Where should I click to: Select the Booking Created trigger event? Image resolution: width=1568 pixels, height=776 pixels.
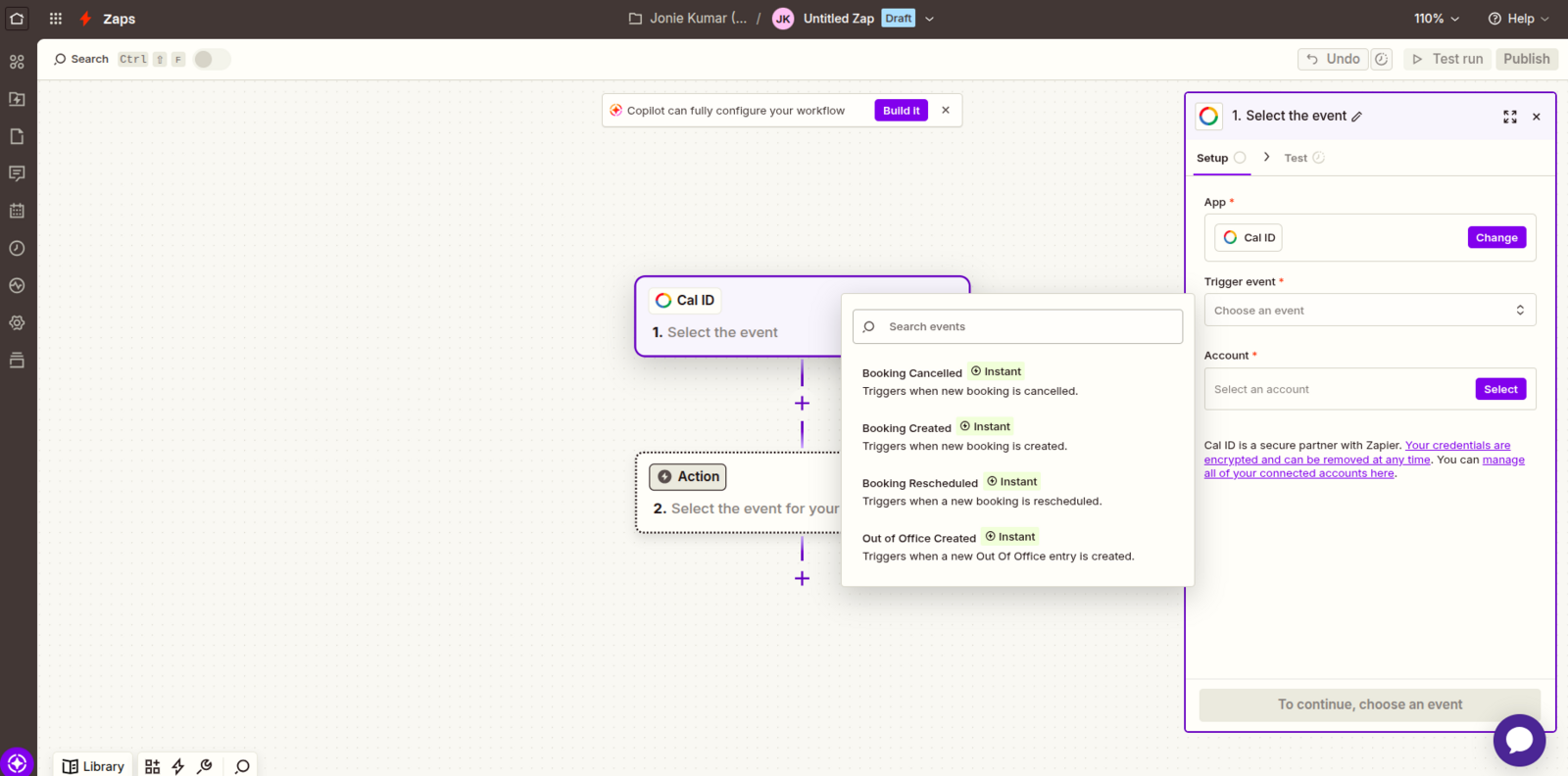1016,436
